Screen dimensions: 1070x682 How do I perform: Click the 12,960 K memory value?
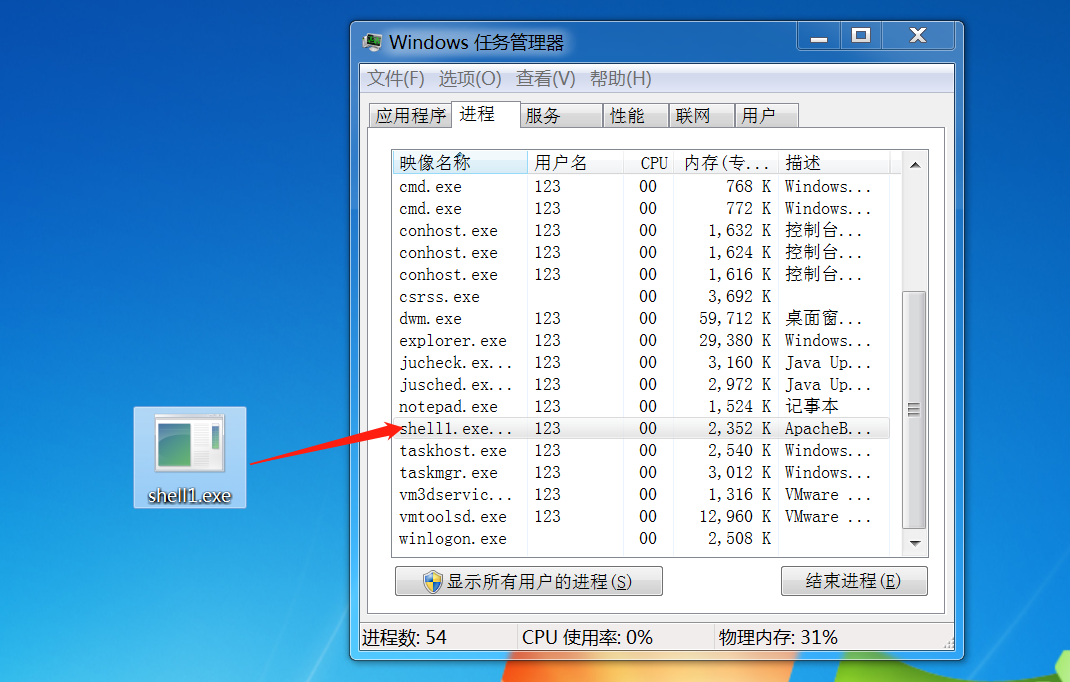pos(735,516)
